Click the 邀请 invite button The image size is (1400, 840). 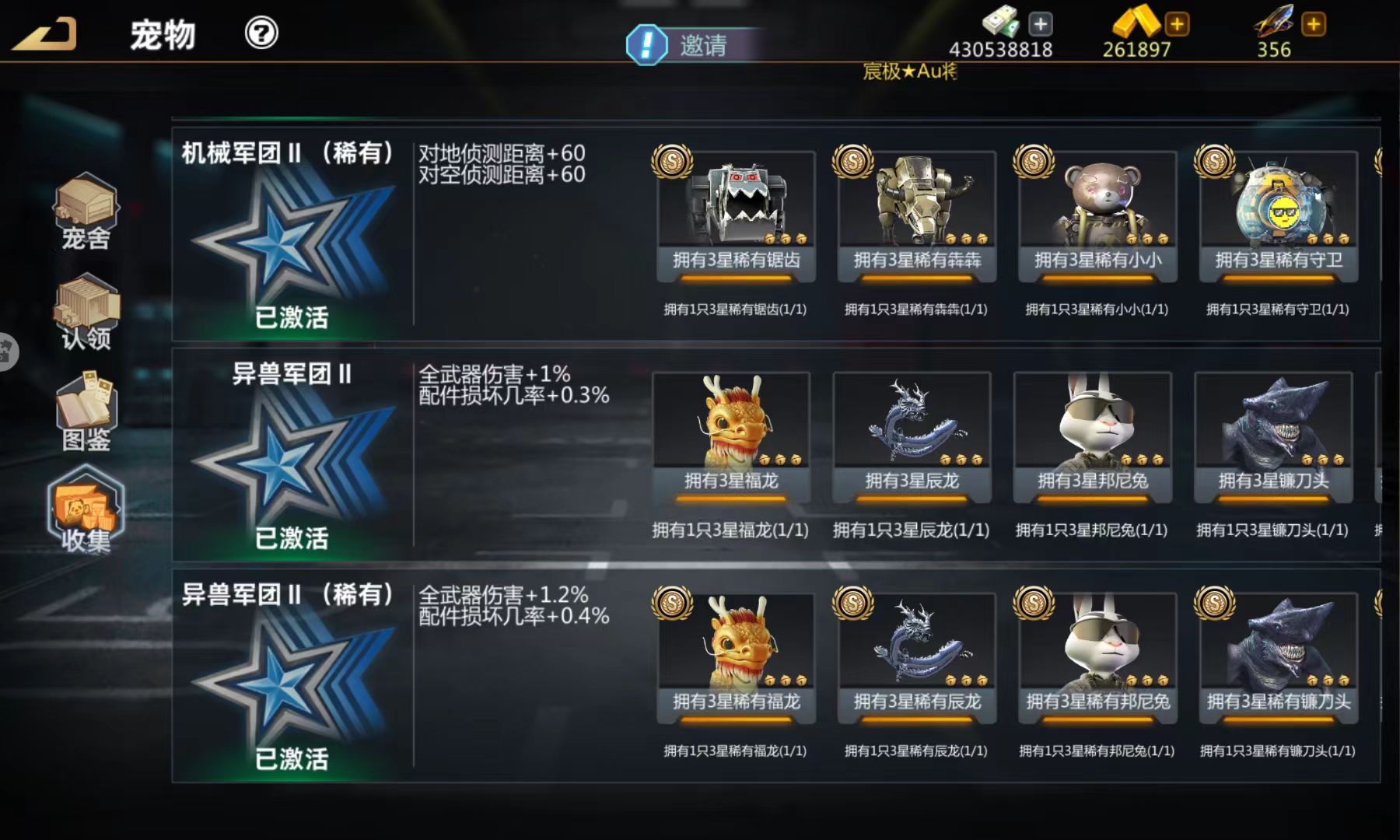click(703, 45)
